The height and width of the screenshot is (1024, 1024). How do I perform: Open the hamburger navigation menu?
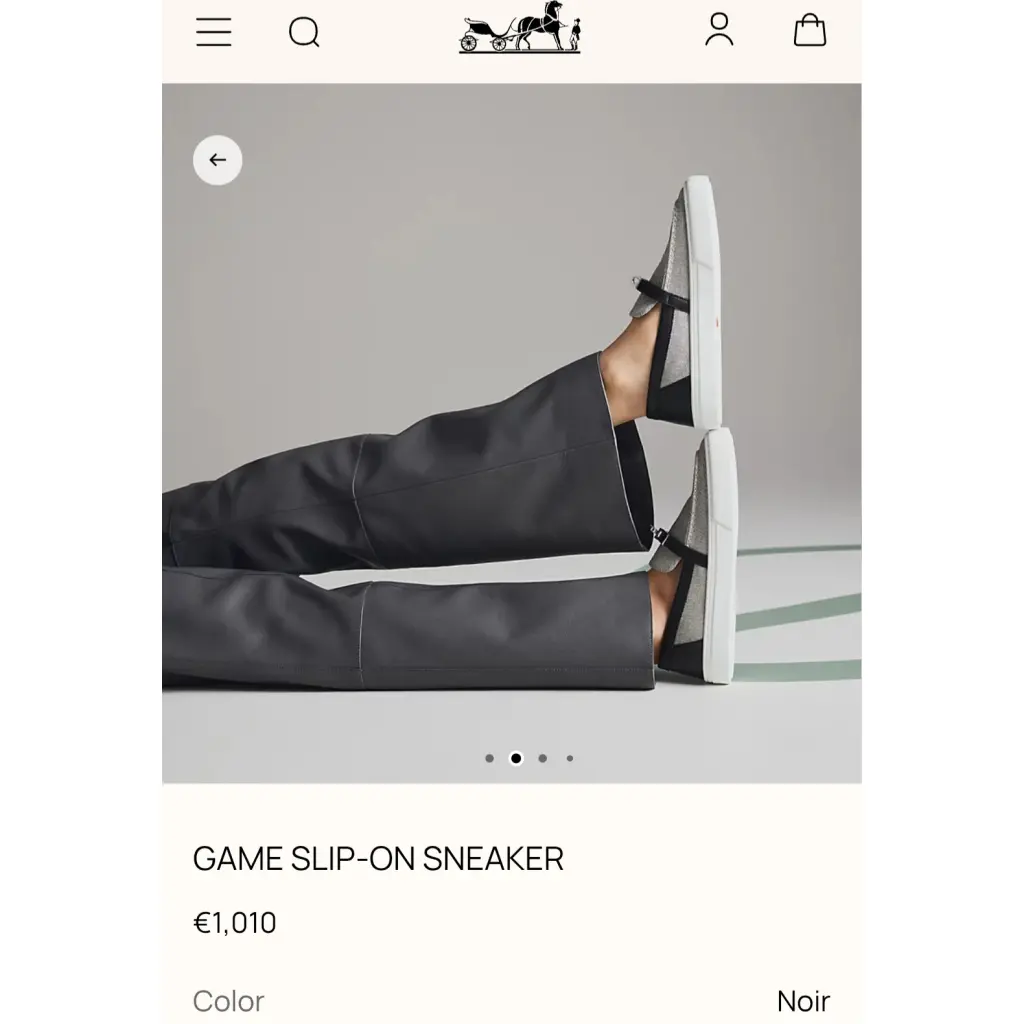pos(214,32)
